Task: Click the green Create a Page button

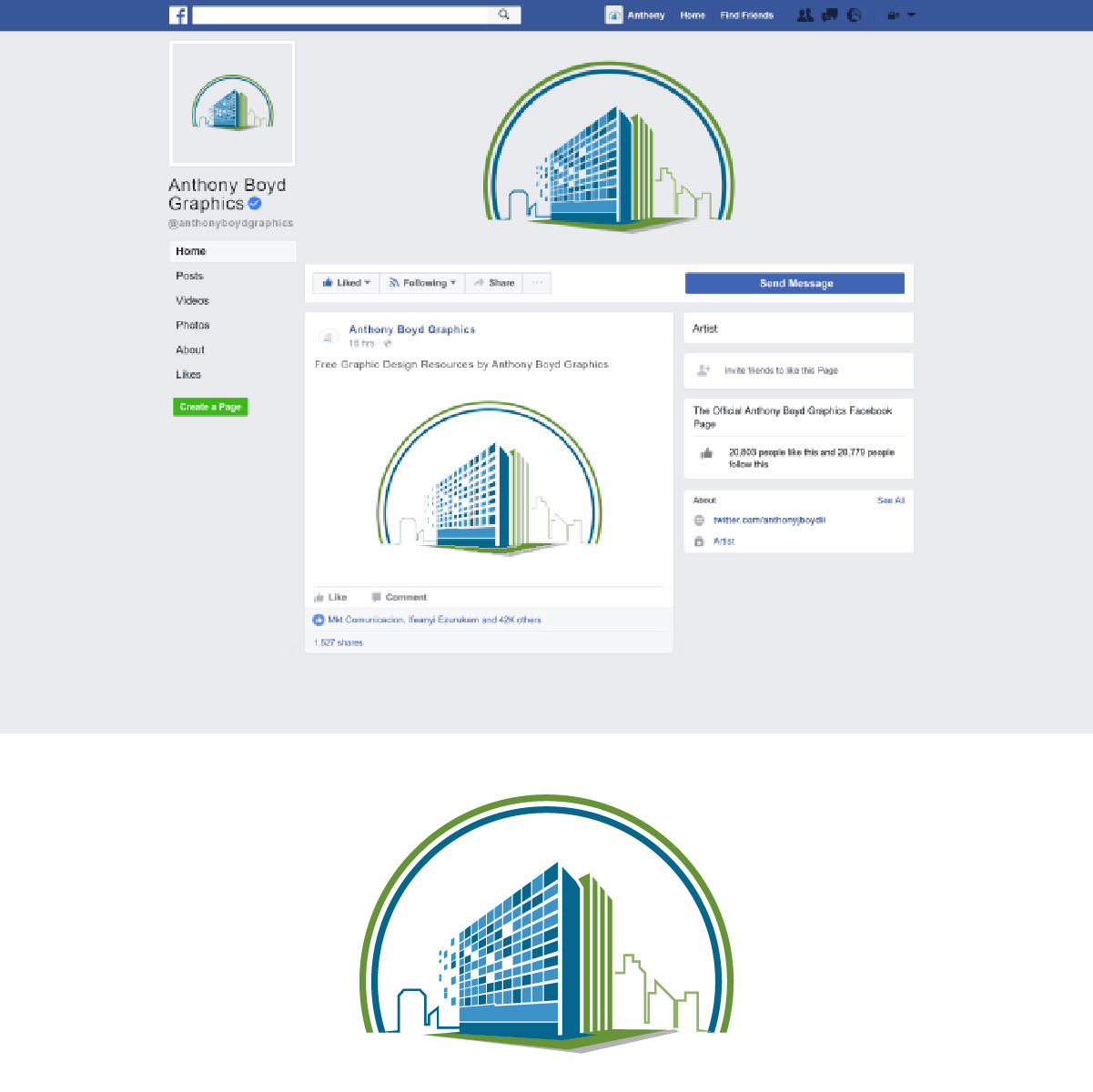Action: coord(210,407)
